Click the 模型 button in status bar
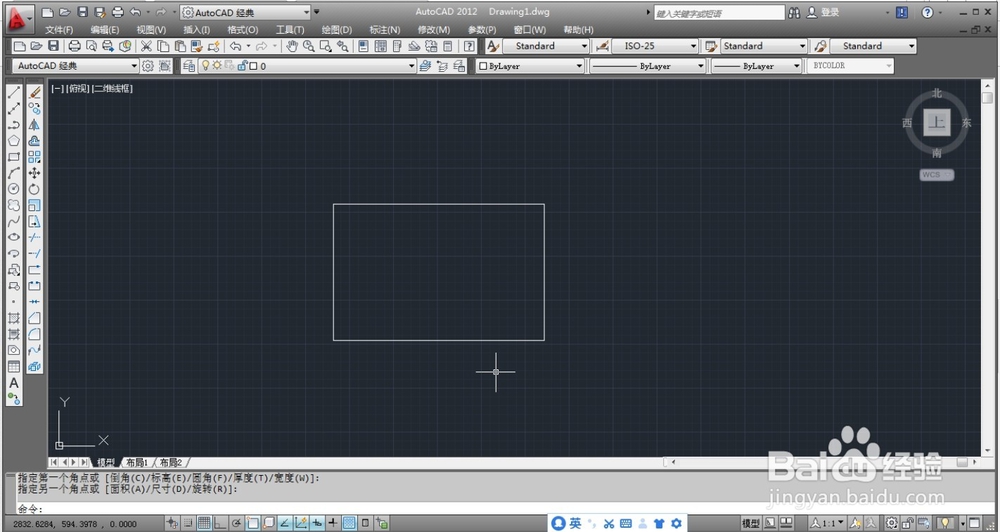This screenshot has width=1000, height=532. click(751, 524)
